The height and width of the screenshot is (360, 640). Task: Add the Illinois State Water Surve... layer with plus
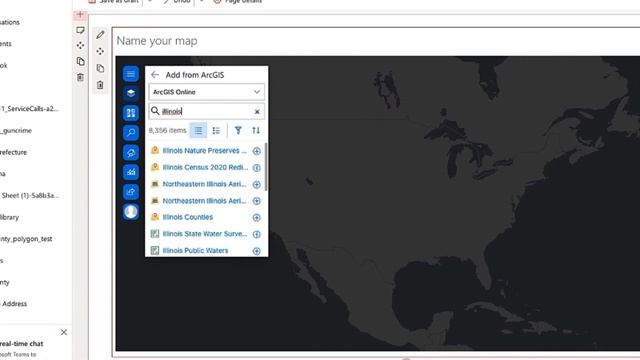coord(257,234)
